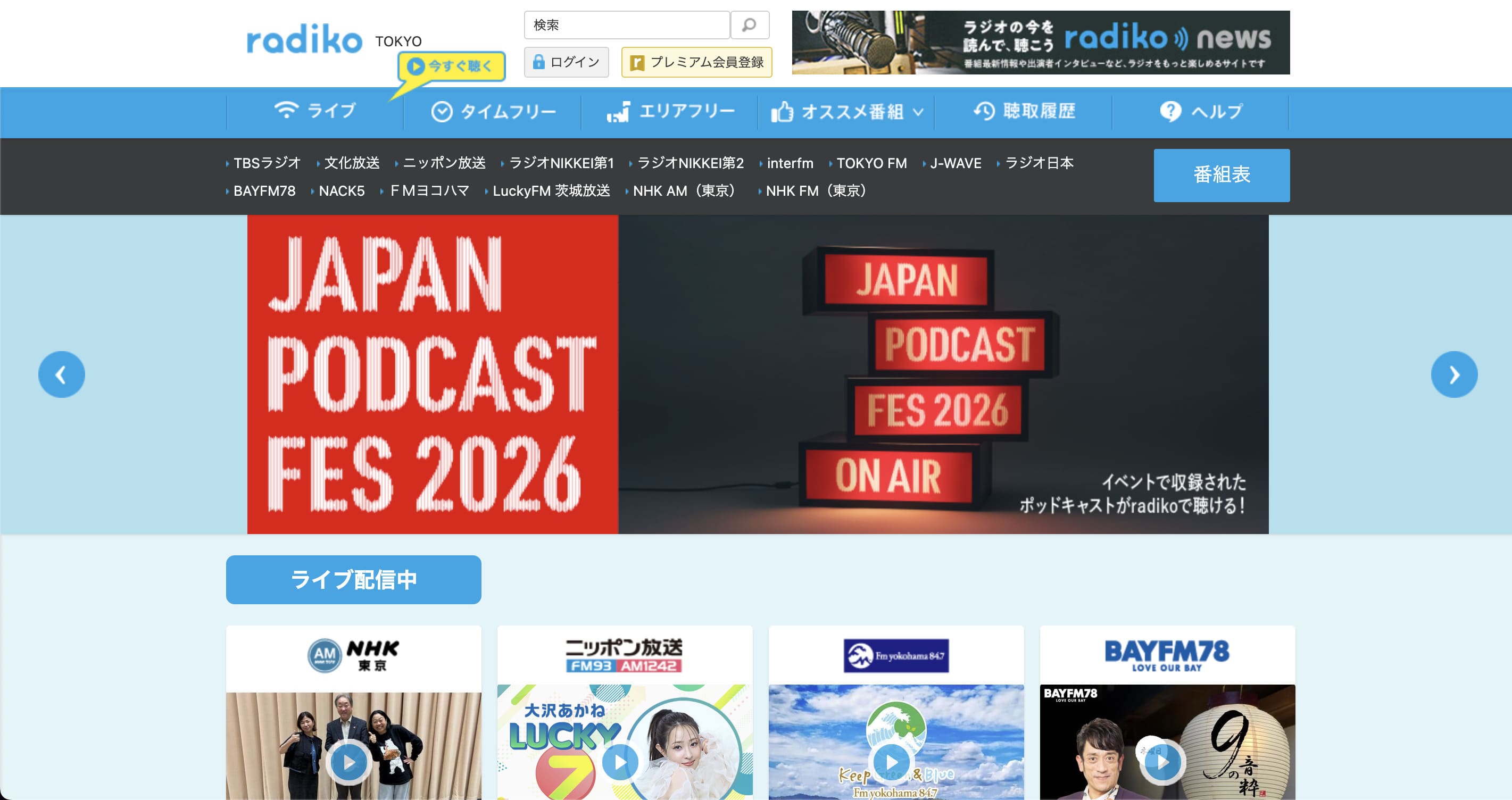Screen dimensions: 1512x800
Task: Click the ライブ配信中 heading button
Action: [353, 580]
